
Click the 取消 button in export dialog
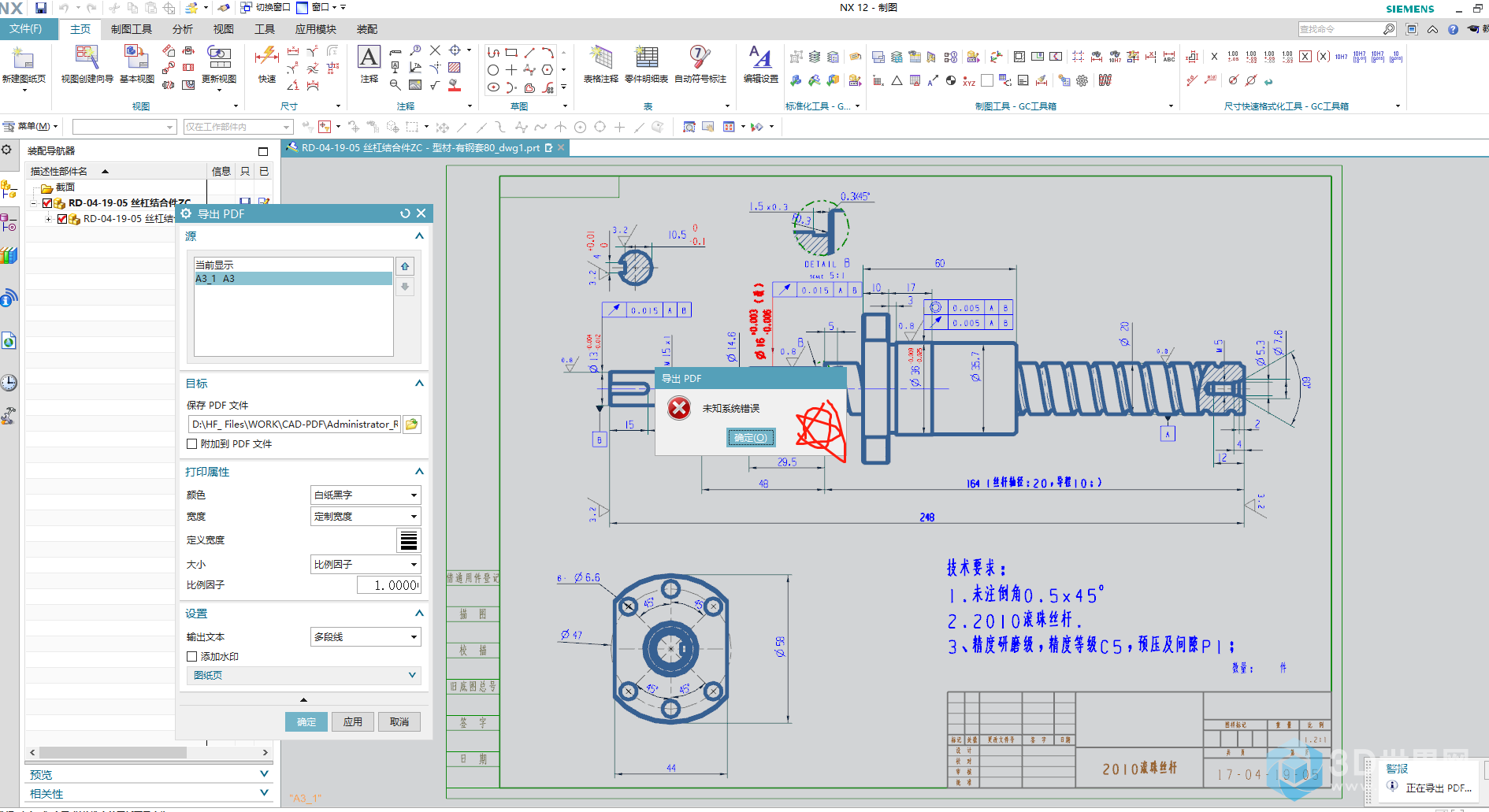point(399,722)
